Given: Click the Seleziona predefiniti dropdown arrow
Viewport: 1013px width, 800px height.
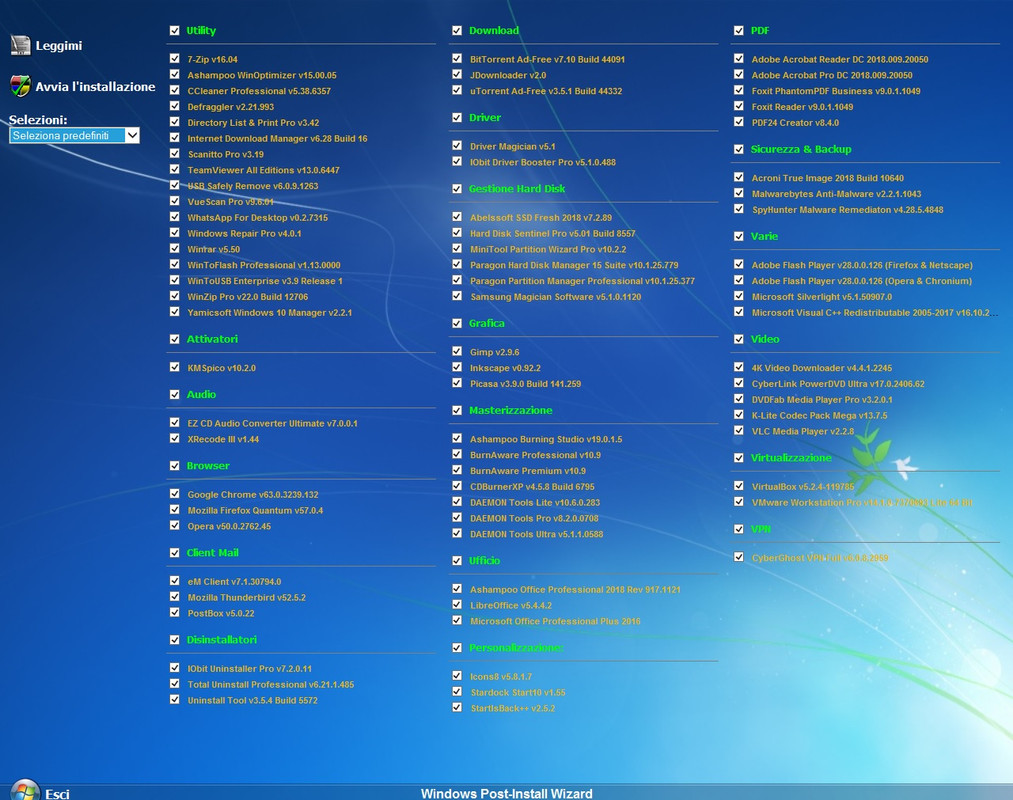Looking at the screenshot, I should 132,135.
